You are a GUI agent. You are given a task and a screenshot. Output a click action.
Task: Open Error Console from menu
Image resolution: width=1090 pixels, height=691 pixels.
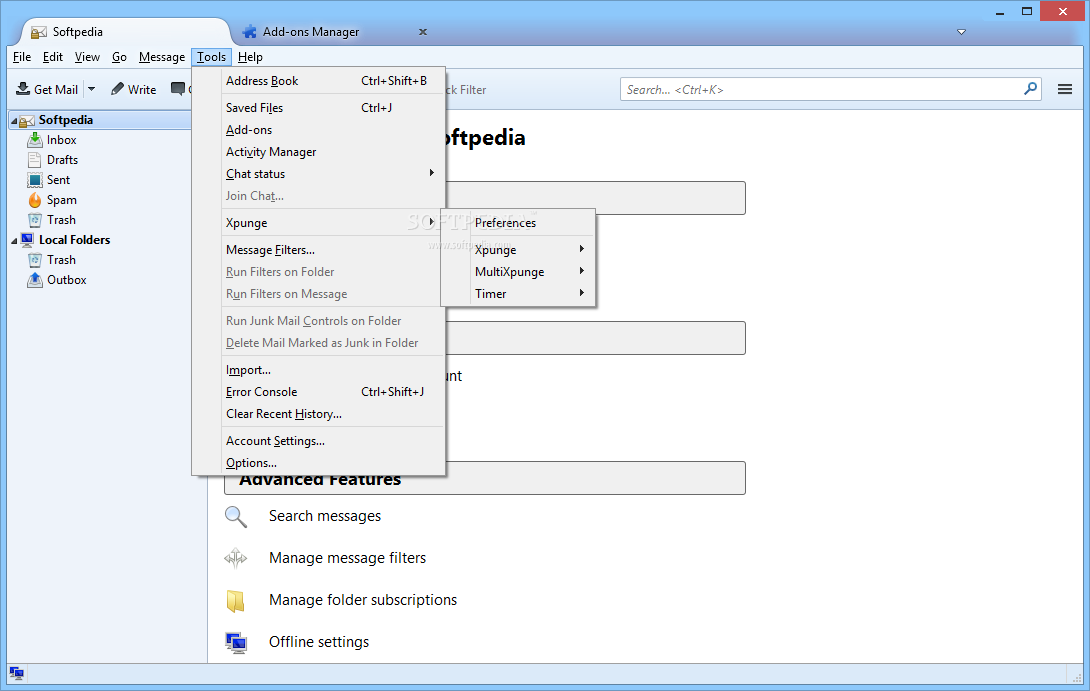pos(318,392)
